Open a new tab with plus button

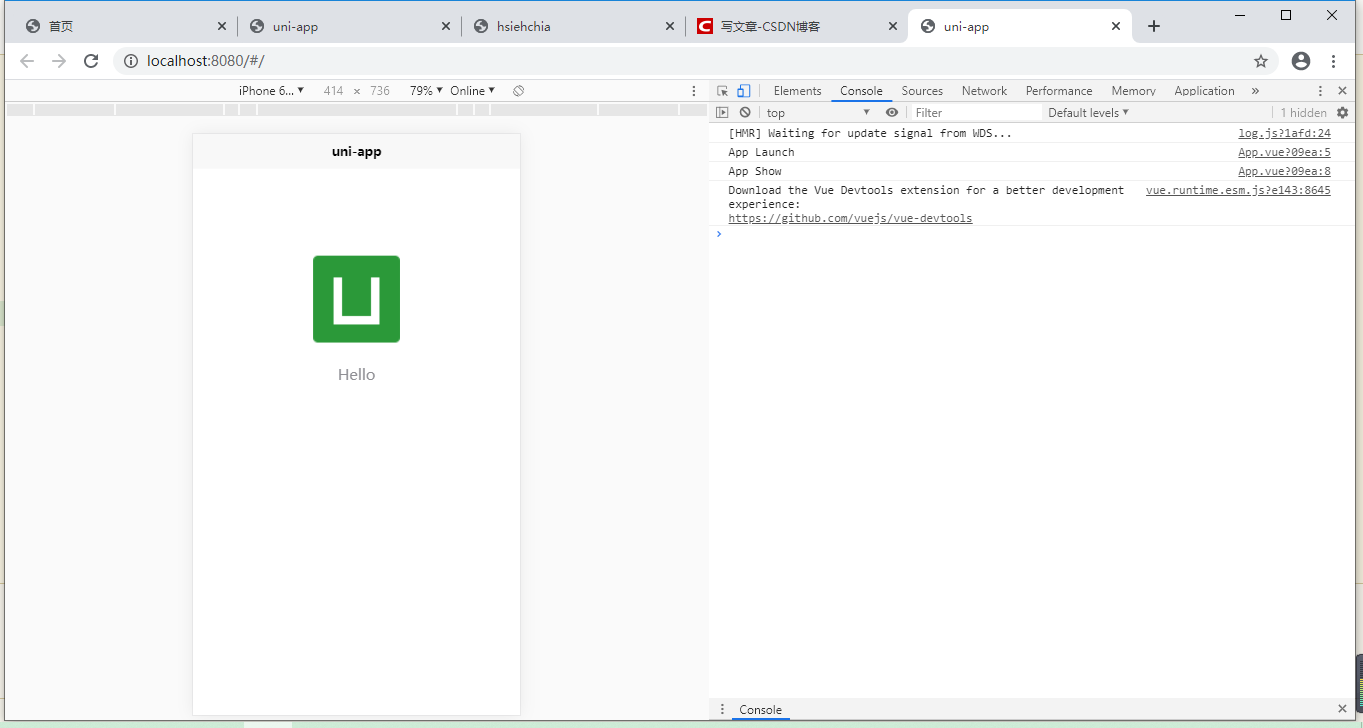[x=1154, y=27]
